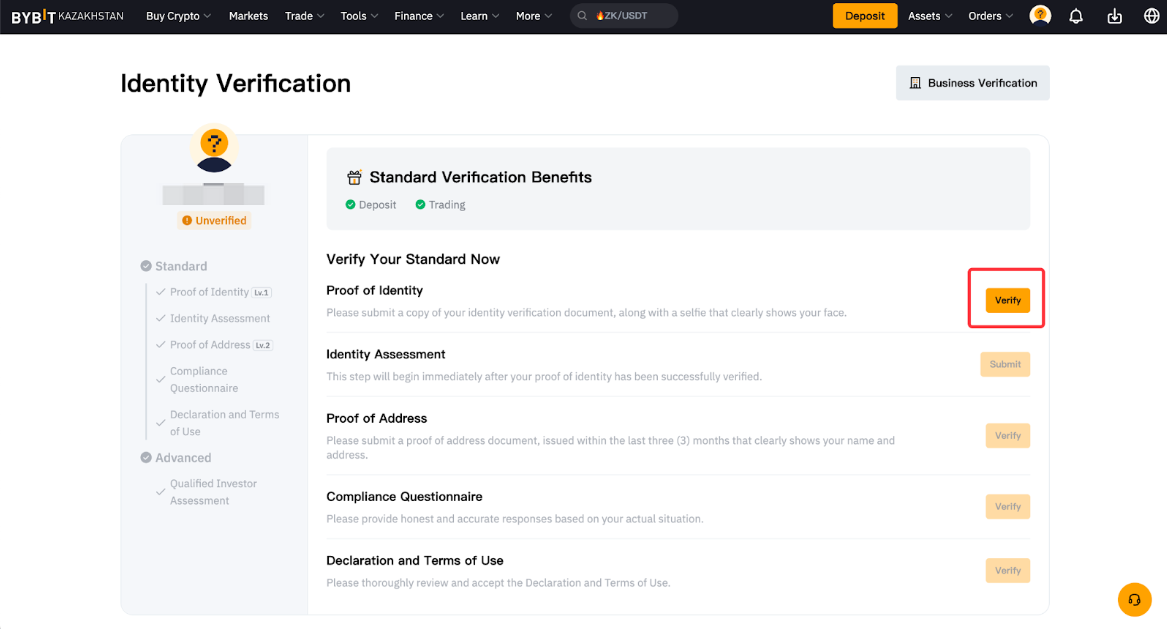The image size is (1167, 629).
Task: Select Qualified Investor Assessment in sidebar
Action: click(x=213, y=492)
